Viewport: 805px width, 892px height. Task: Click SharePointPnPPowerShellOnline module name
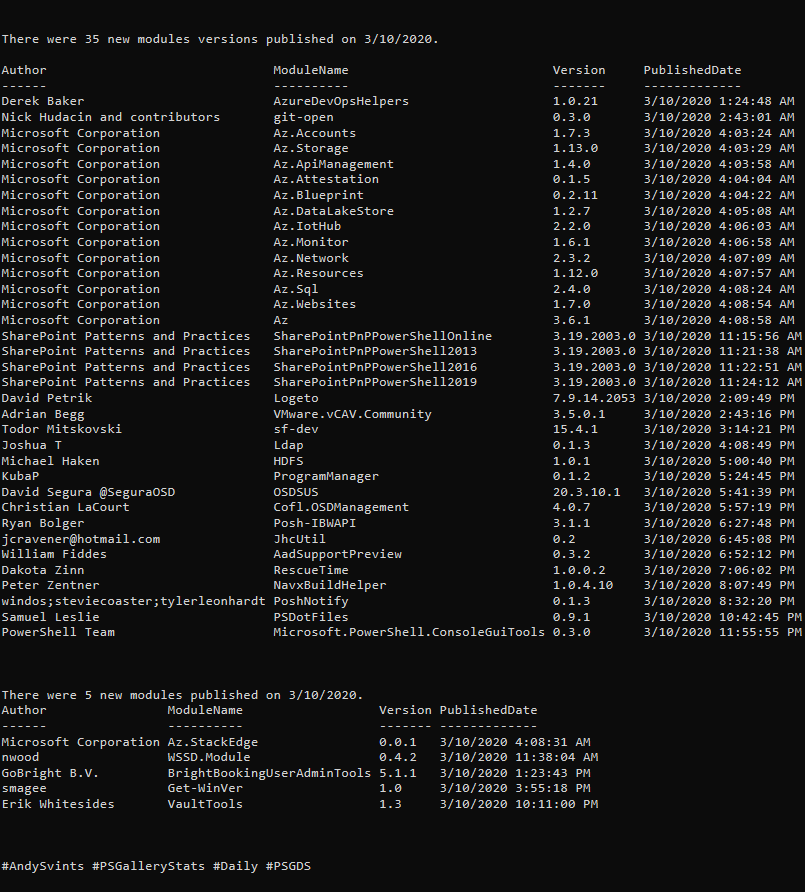coord(382,336)
